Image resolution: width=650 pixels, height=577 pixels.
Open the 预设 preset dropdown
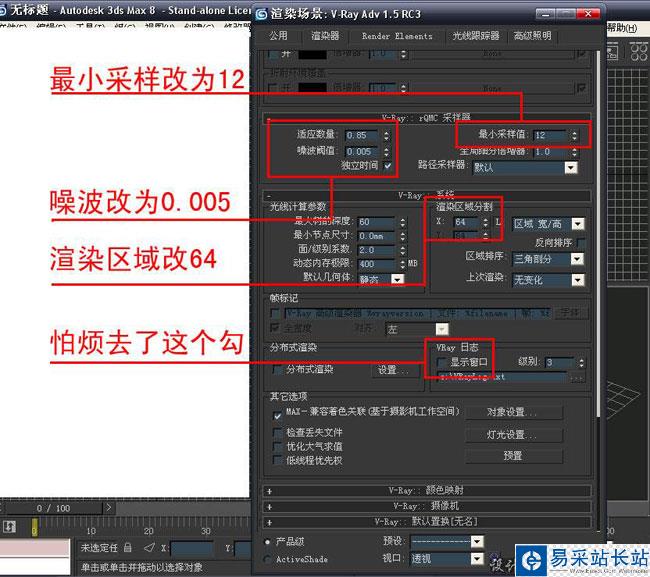(x=447, y=541)
